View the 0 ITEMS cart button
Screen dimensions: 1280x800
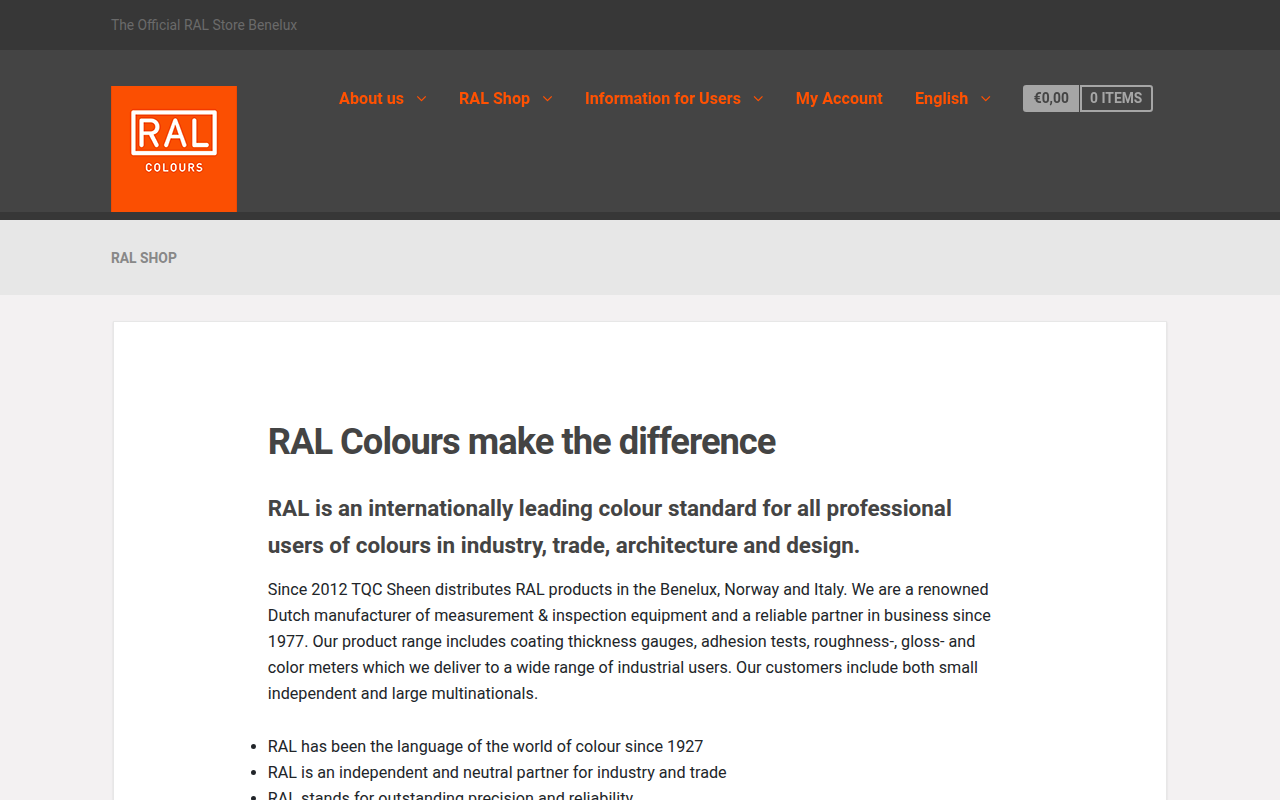[x=1116, y=98]
